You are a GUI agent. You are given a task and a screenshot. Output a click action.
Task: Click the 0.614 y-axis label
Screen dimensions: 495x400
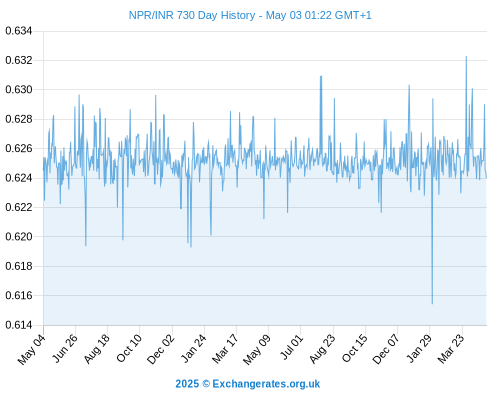[x=19, y=325]
